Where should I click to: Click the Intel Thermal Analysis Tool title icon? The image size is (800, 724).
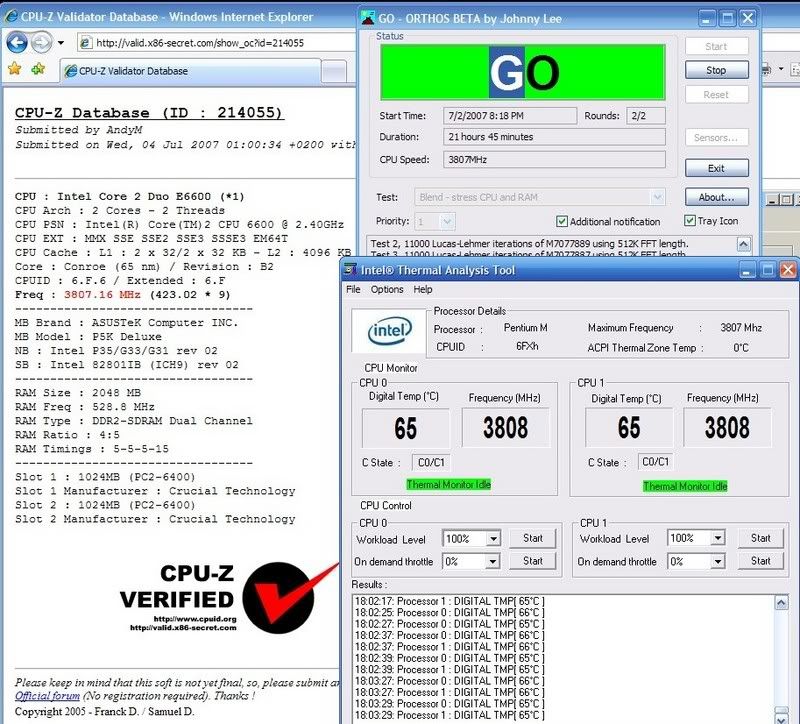click(x=350, y=270)
